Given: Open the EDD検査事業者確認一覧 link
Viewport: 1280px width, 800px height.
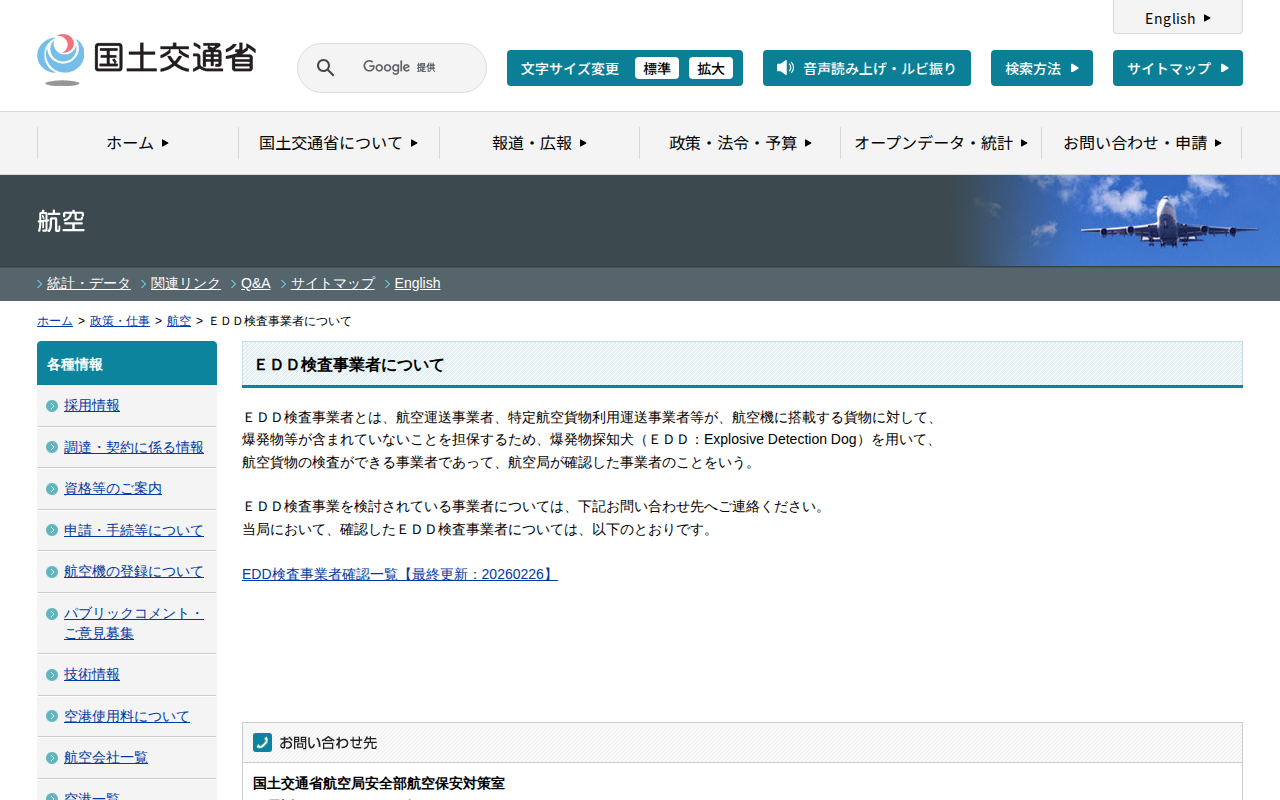Looking at the screenshot, I should (399, 574).
